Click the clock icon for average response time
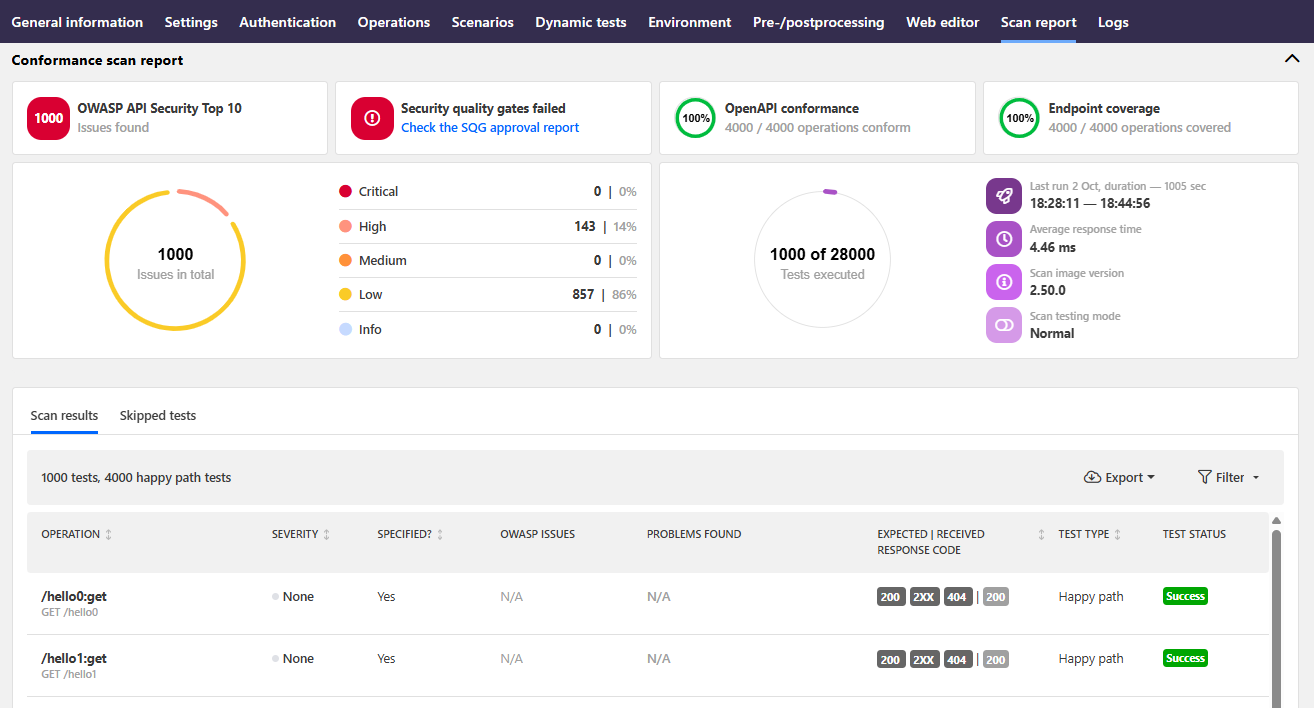This screenshot has width=1314, height=708. click(1003, 239)
